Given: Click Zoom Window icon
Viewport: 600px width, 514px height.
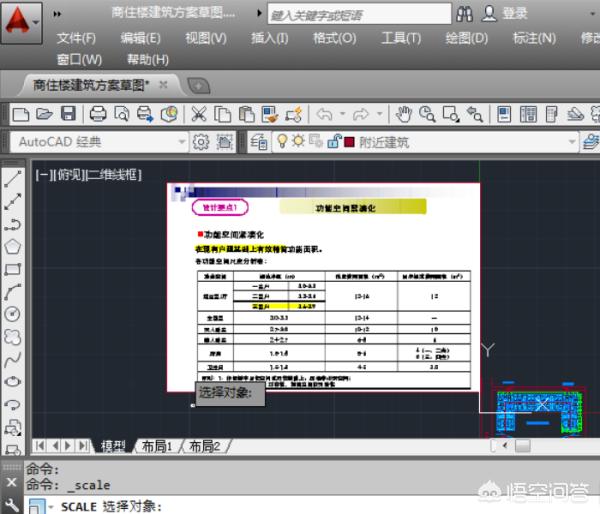Looking at the screenshot, I should 451,114.
